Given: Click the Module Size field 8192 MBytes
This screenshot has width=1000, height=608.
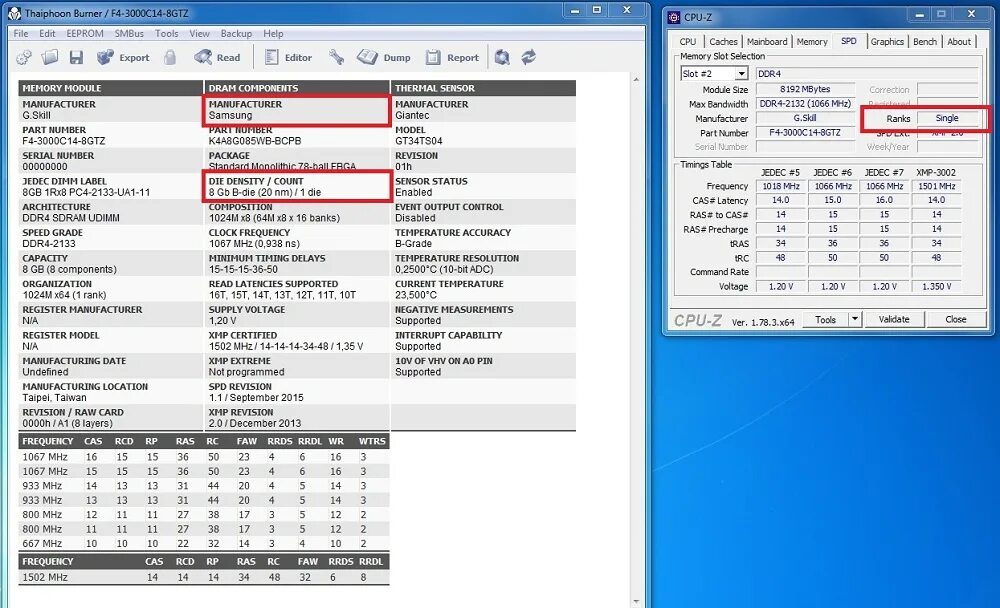Looking at the screenshot, I should point(805,89).
